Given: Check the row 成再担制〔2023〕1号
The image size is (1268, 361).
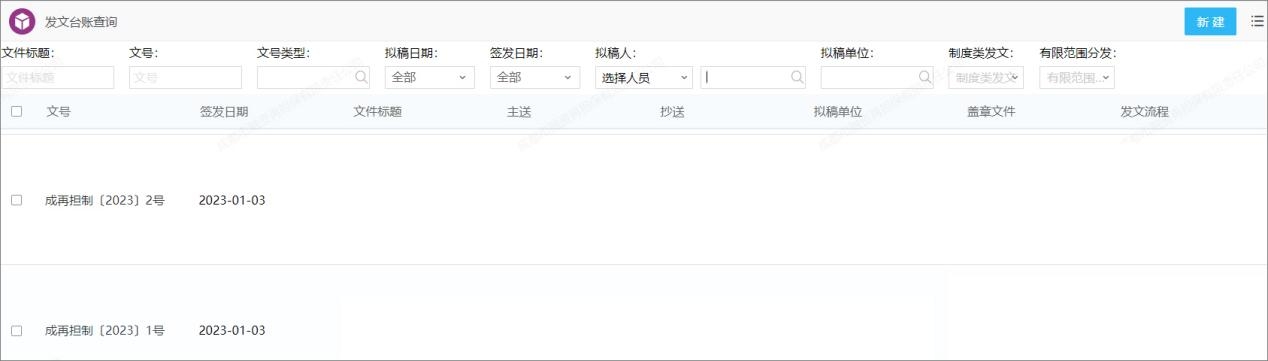Looking at the screenshot, I should coord(16,330).
